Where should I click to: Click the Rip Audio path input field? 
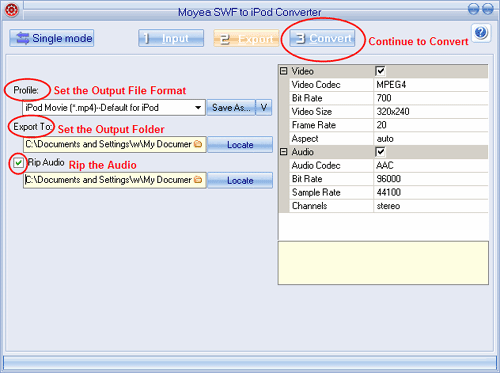tap(115, 180)
